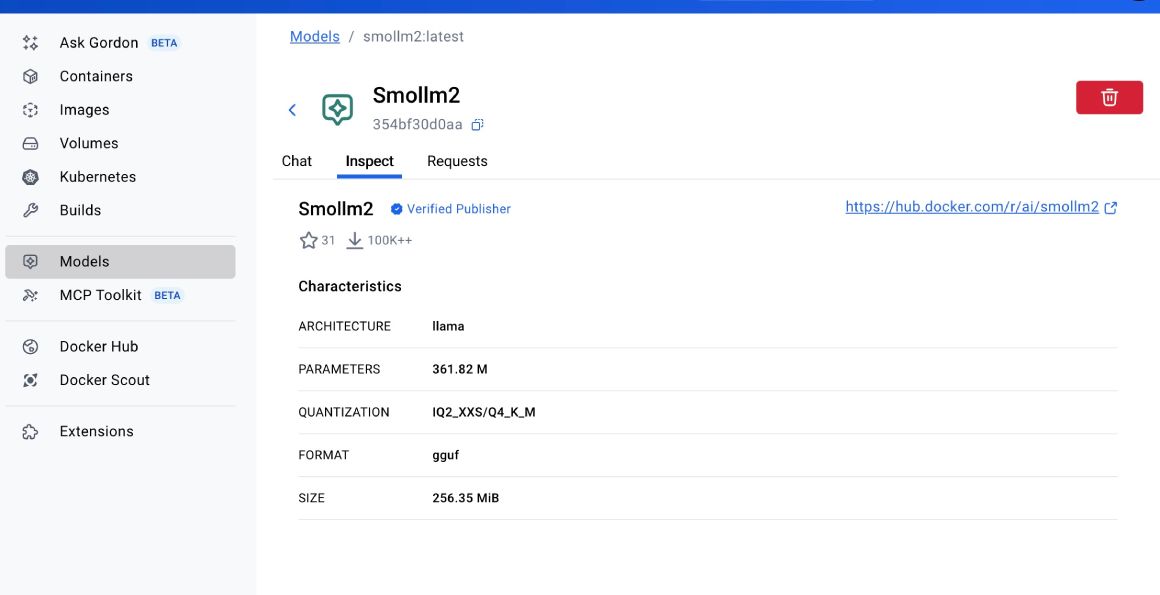The width and height of the screenshot is (1160, 595).
Task: Switch to the Chat tab
Action: click(296, 161)
